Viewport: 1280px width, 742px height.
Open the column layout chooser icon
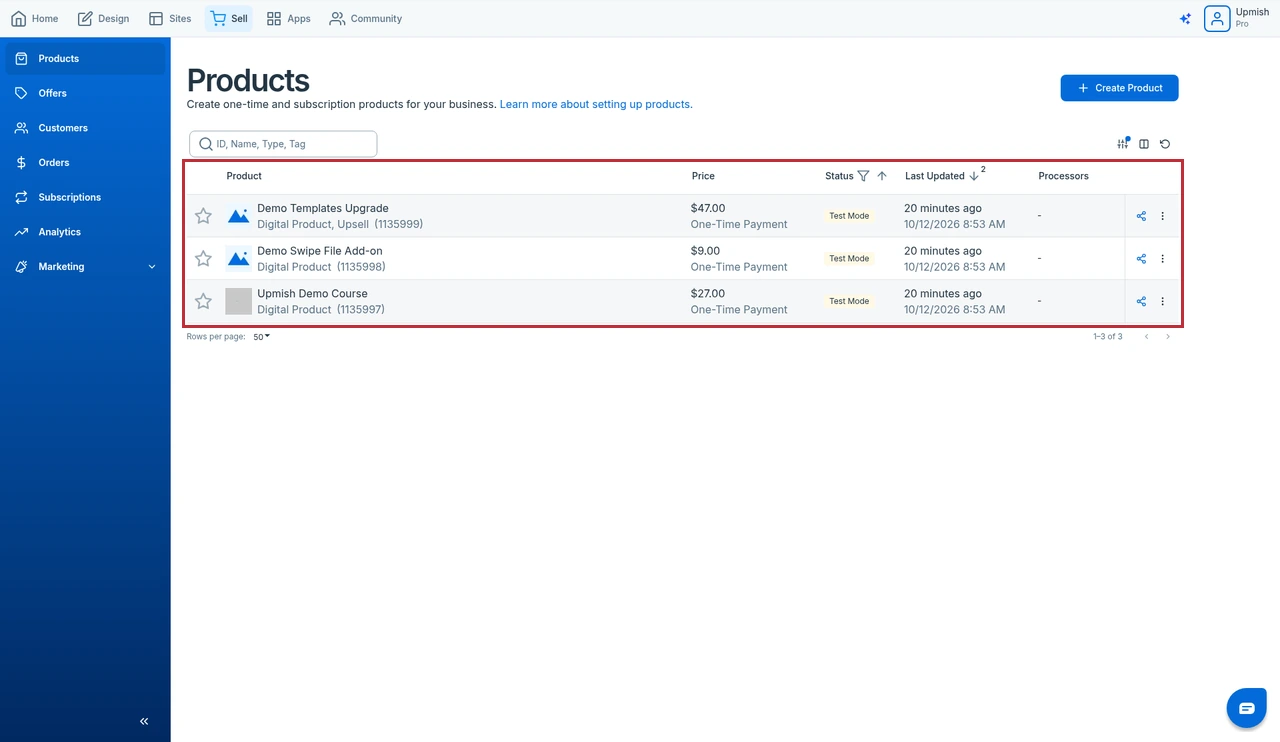1144,144
